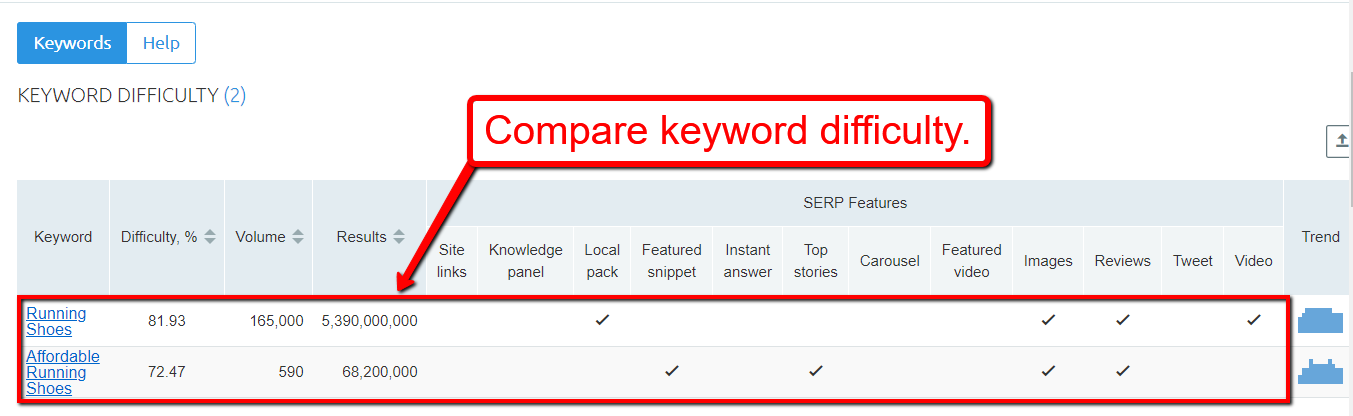The image size is (1353, 416).
Task: Click Reviews checkmark for Affordable Running Shoes
Action: click(1123, 371)
